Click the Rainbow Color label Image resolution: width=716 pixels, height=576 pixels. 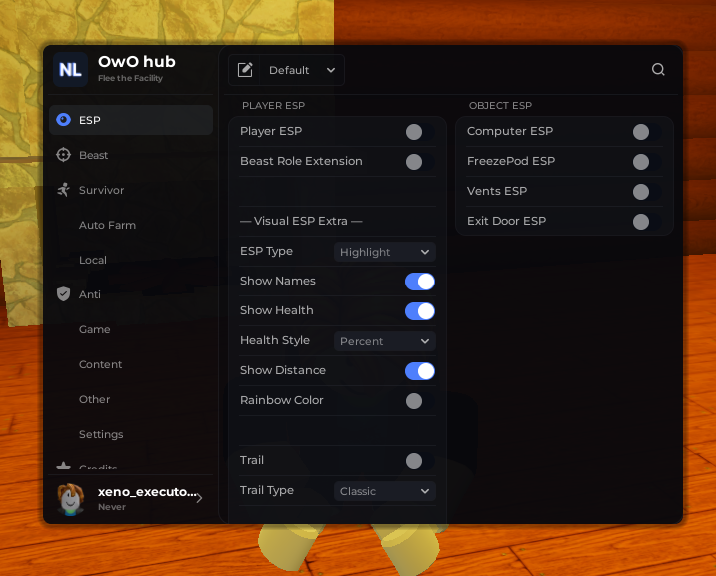coord(281,400)
